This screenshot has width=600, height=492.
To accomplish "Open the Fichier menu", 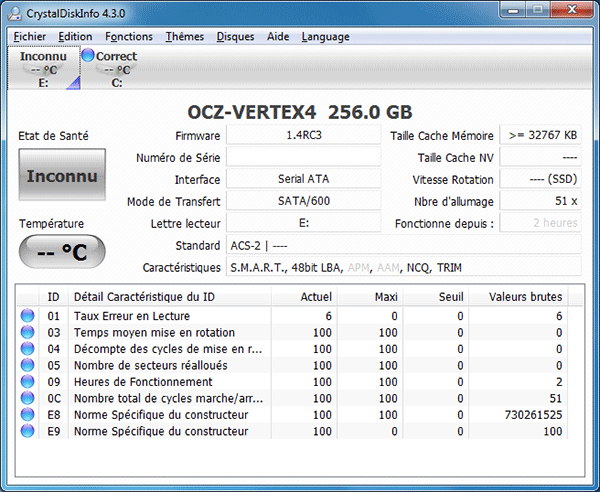I will 29,37.
